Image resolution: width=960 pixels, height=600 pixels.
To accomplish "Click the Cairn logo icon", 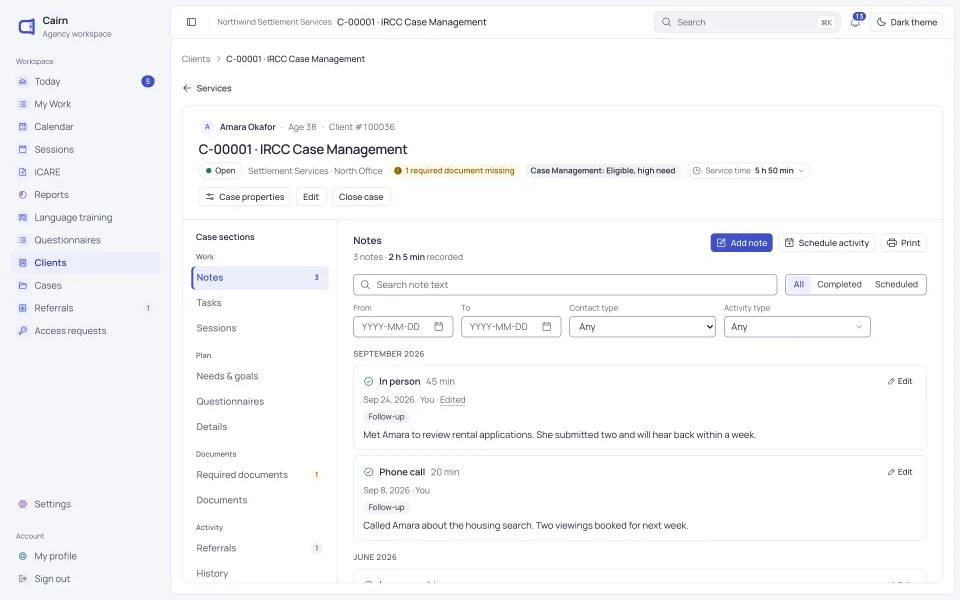I will click(x=26, y=26).
